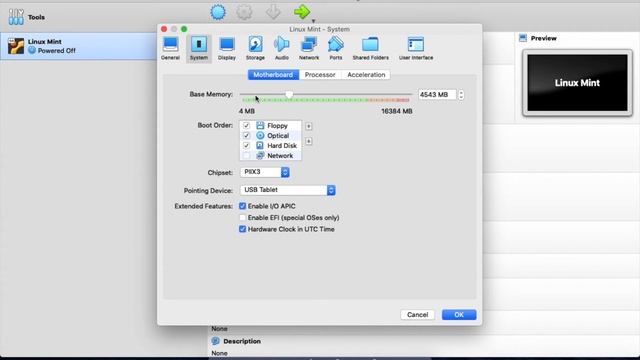Click the Base Memory MB input field
Viewport: 640px width, 360px height.
437,95
